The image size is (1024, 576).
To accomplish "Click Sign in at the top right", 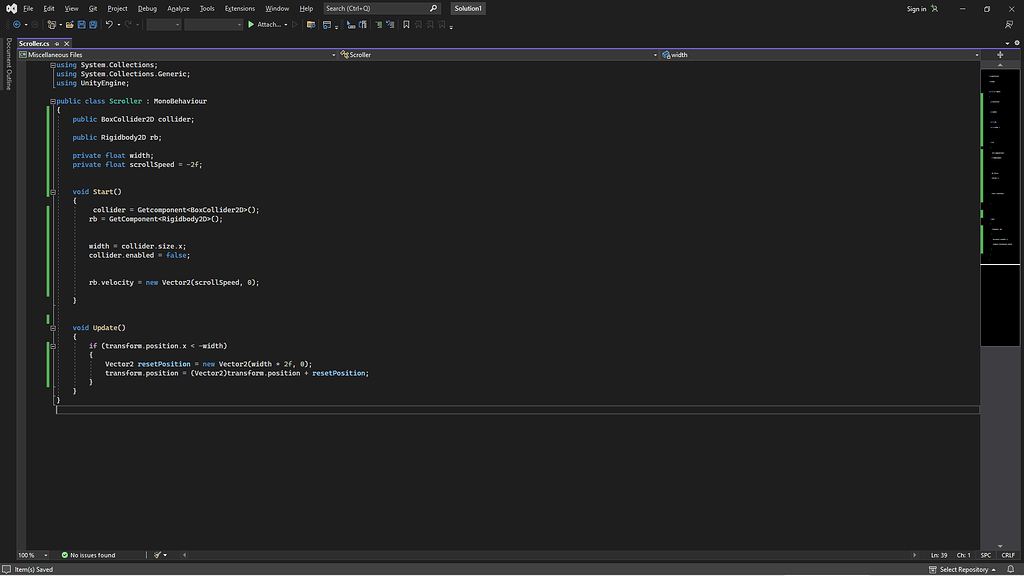I will click(916, 8).
